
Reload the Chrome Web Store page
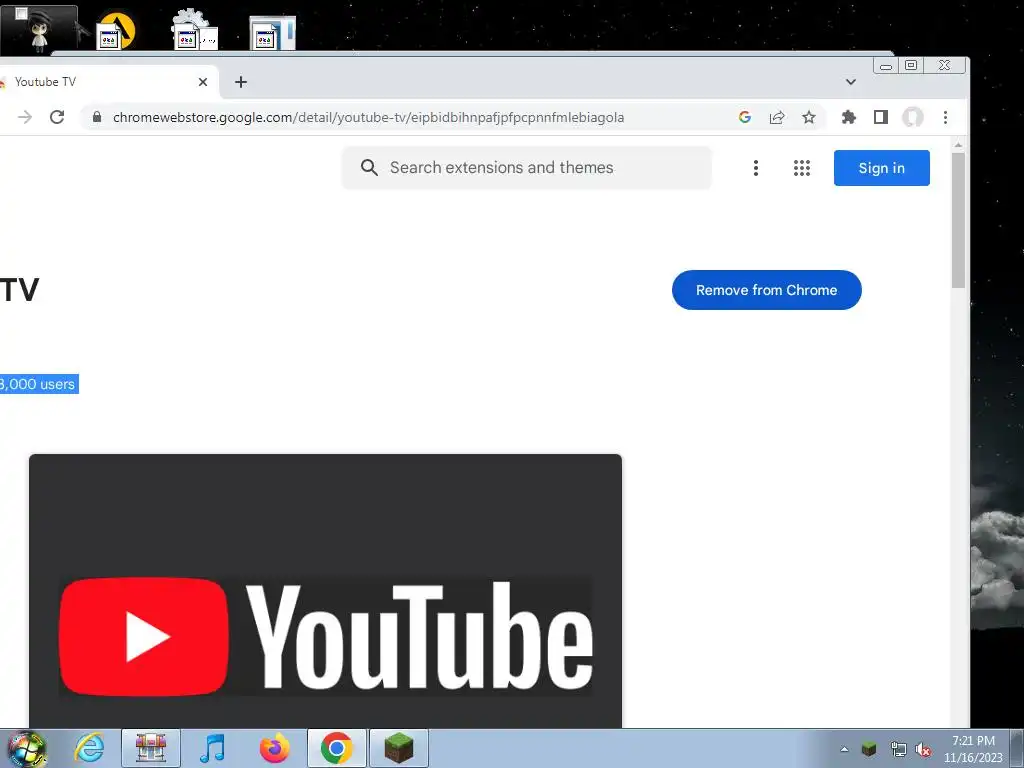tap(57, 117)
